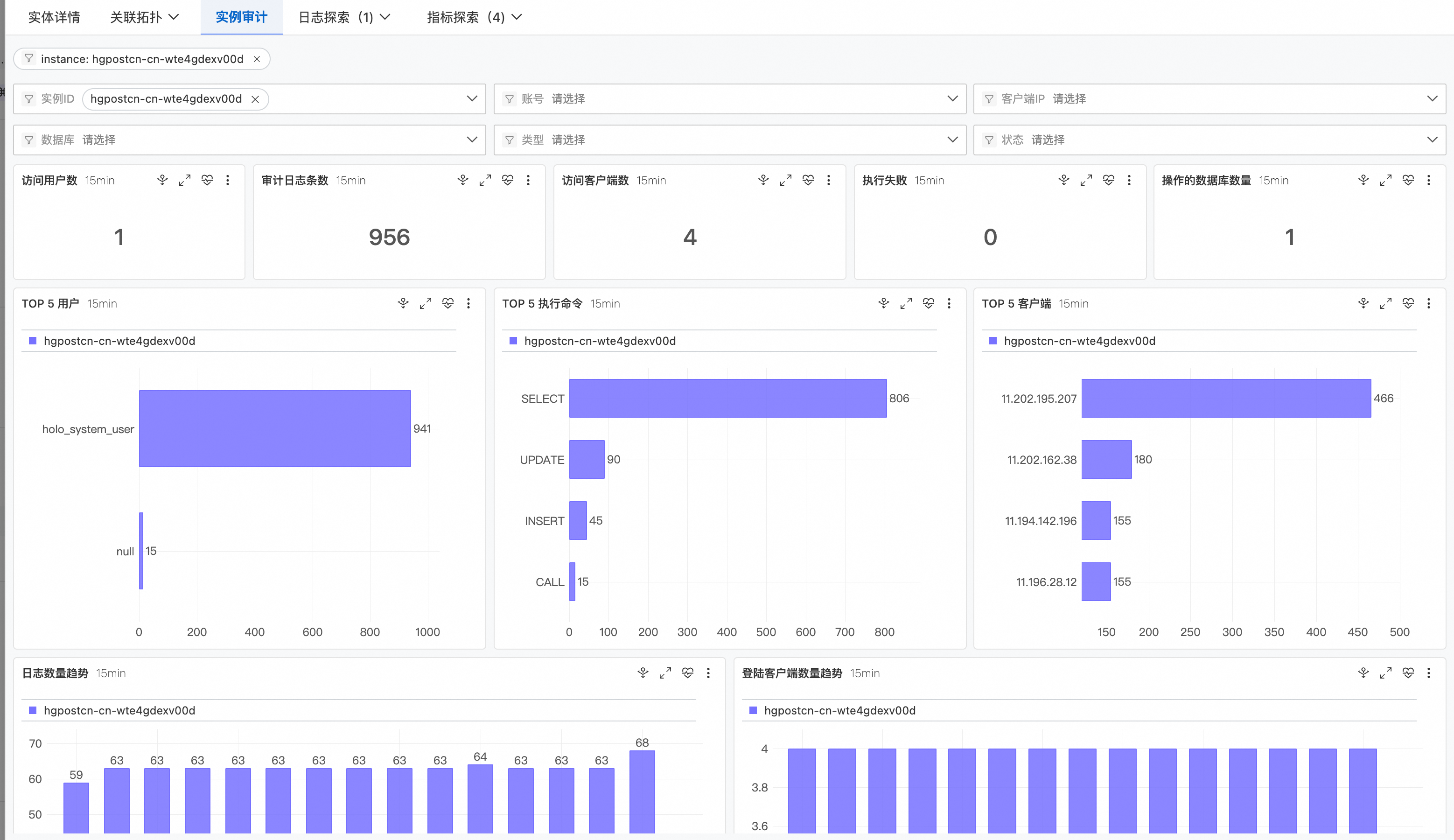Click download icon on 审计日志条数 panel
This screenshot has width=1454, height=840.
coord(462,181)
